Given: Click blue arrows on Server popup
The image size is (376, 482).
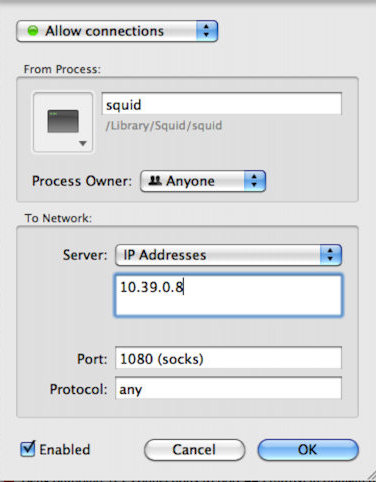Looking at the screenshot, I should point(330,255).
